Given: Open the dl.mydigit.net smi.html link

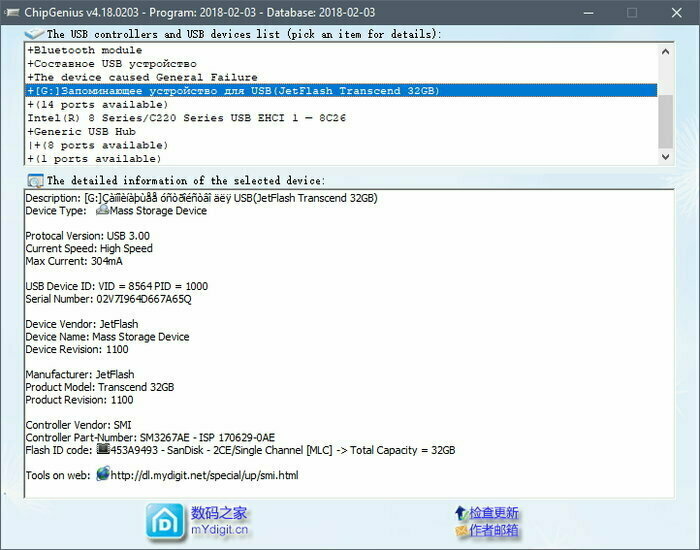Looking at the screenshot, I should pos(204,475).
